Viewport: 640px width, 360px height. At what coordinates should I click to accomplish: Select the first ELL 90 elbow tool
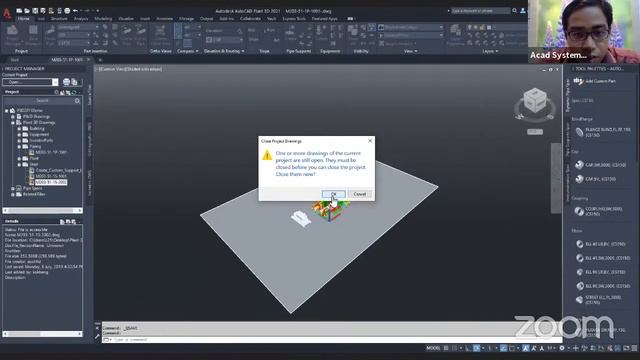[x=600, y=272]
